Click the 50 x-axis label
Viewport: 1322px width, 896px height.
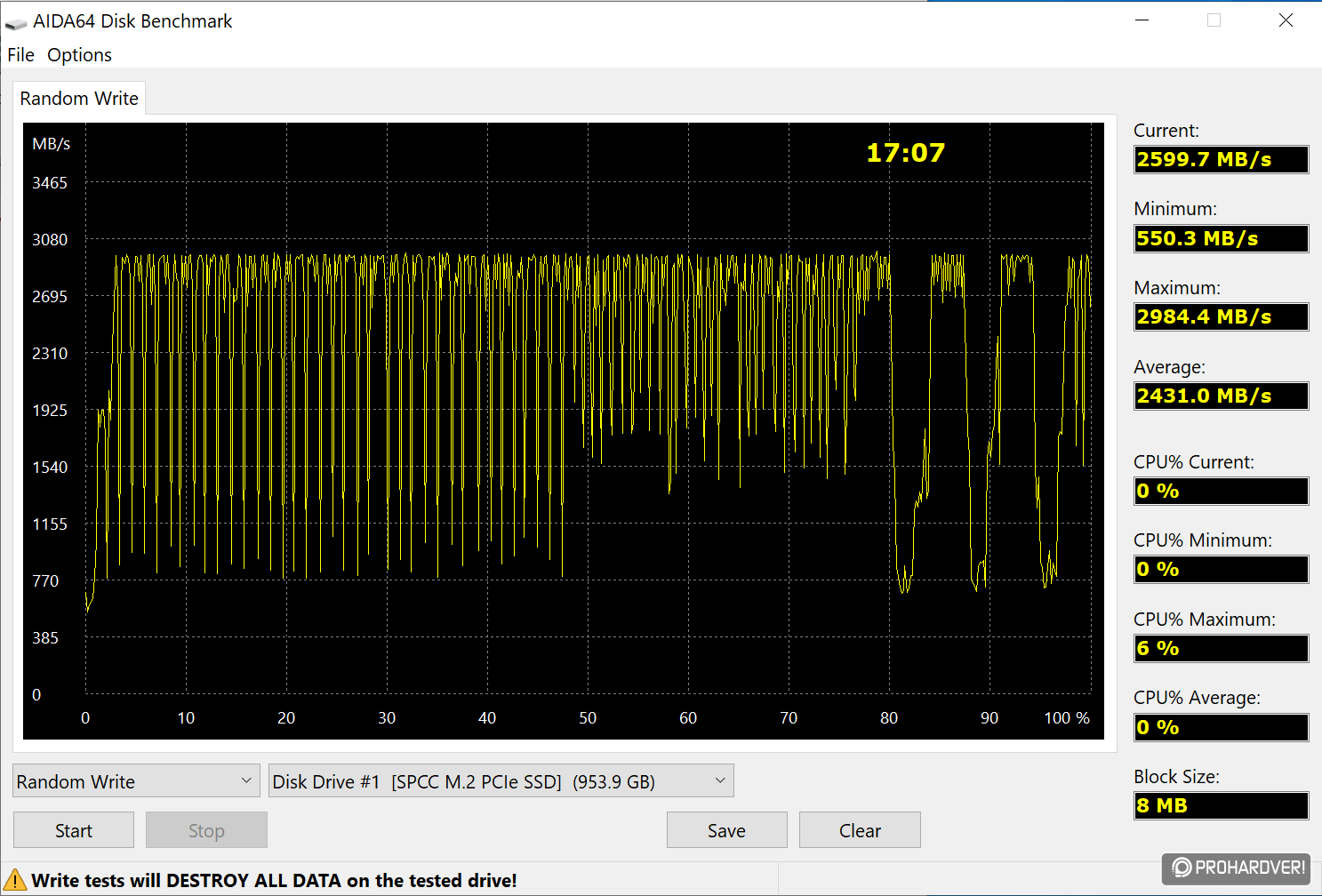tap(588, 718)
